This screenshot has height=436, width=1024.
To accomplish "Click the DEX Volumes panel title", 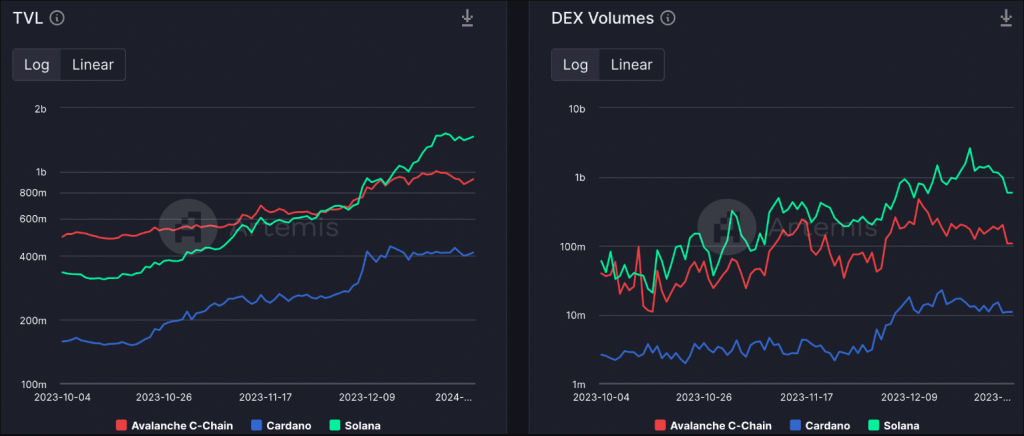I will [x=602, y=18].
